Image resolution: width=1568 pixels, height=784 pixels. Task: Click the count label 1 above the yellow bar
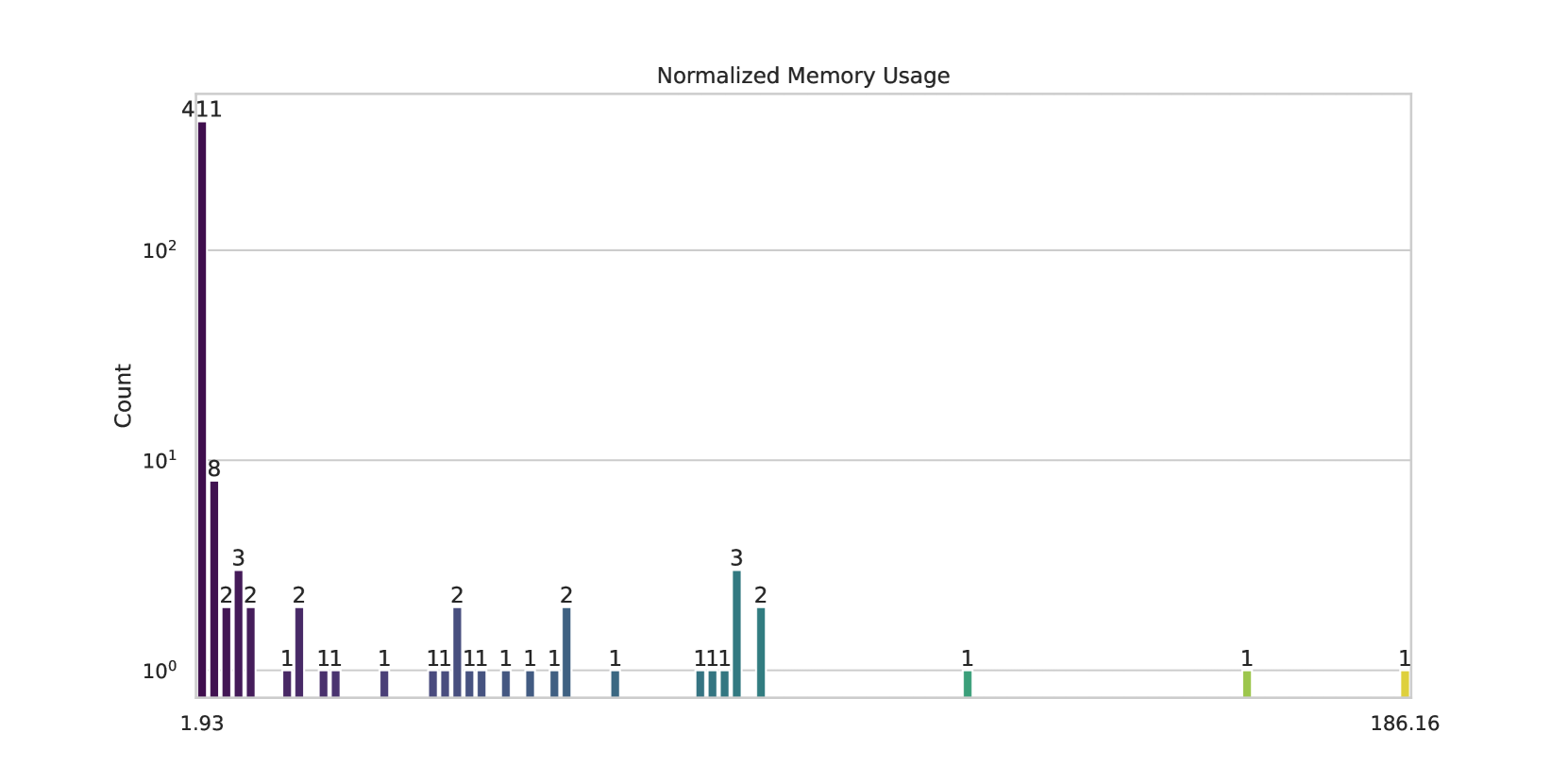(x=1405, y=658)
